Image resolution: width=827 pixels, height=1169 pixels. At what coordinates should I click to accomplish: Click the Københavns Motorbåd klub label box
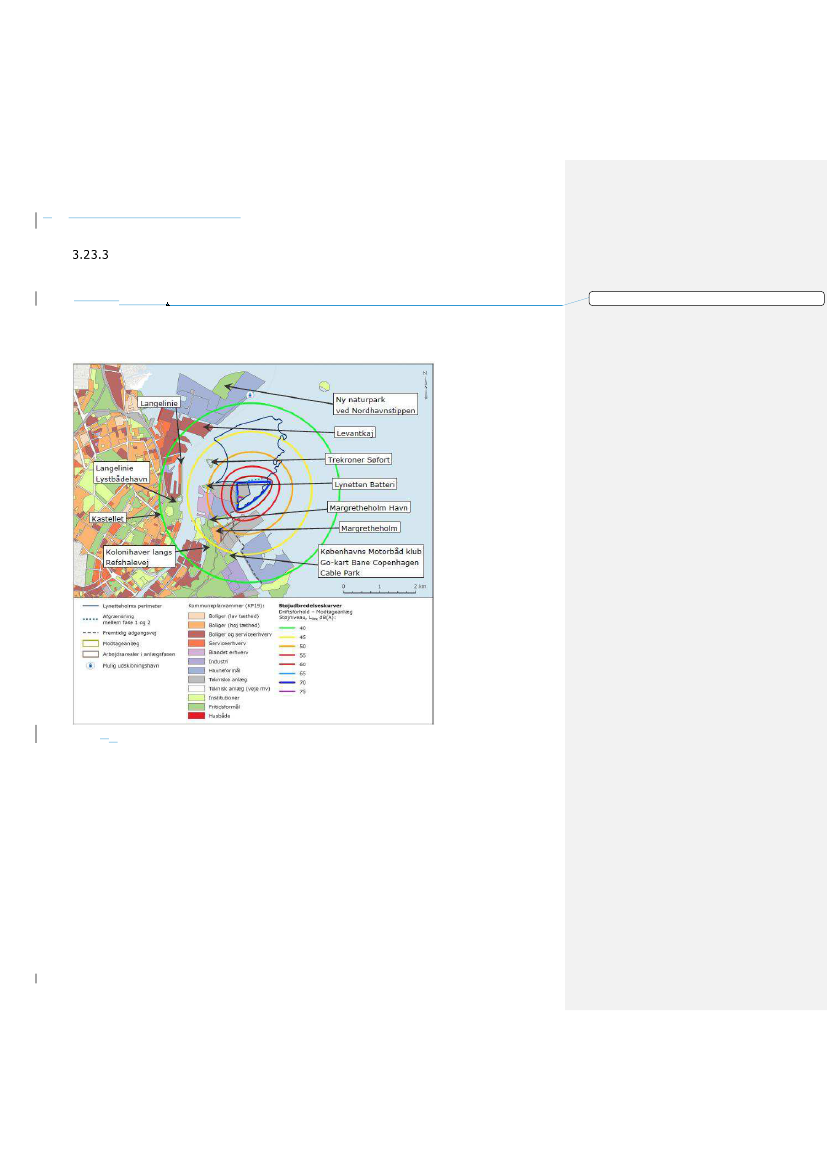[x=371, y=562]
